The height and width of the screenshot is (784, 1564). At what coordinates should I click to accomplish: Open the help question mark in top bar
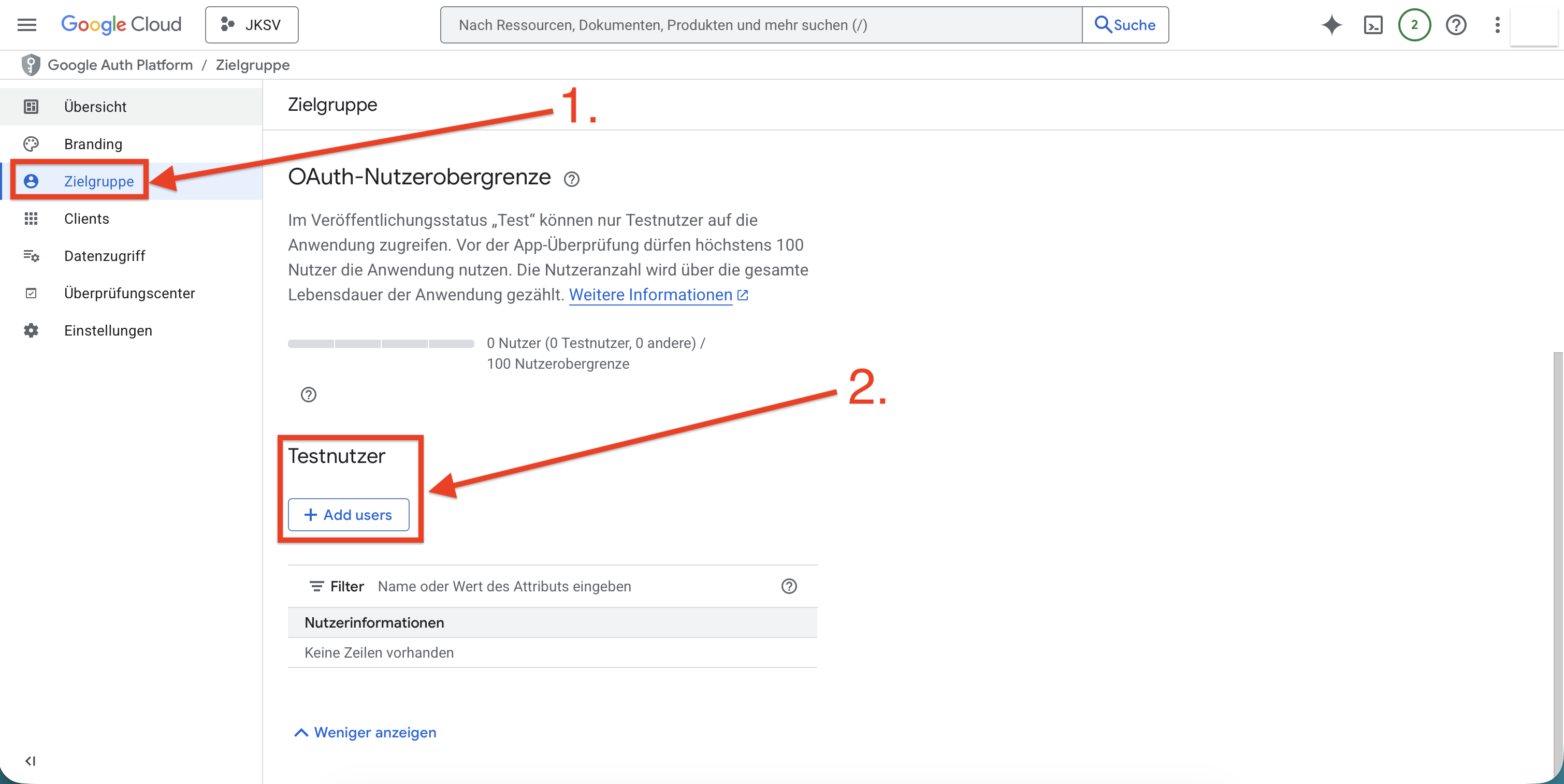point(1455,25)
